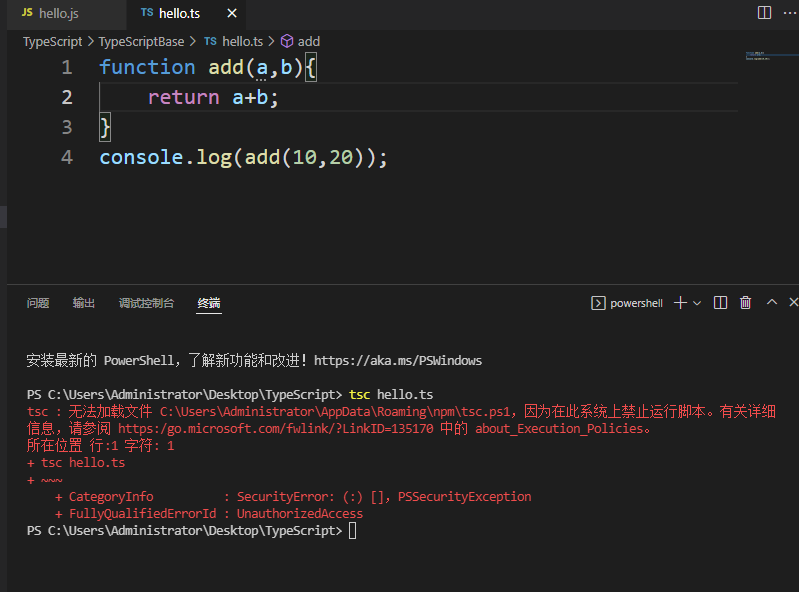Split the editor to the right
This screenshot has width=799, height=592.
click(764, 13)
